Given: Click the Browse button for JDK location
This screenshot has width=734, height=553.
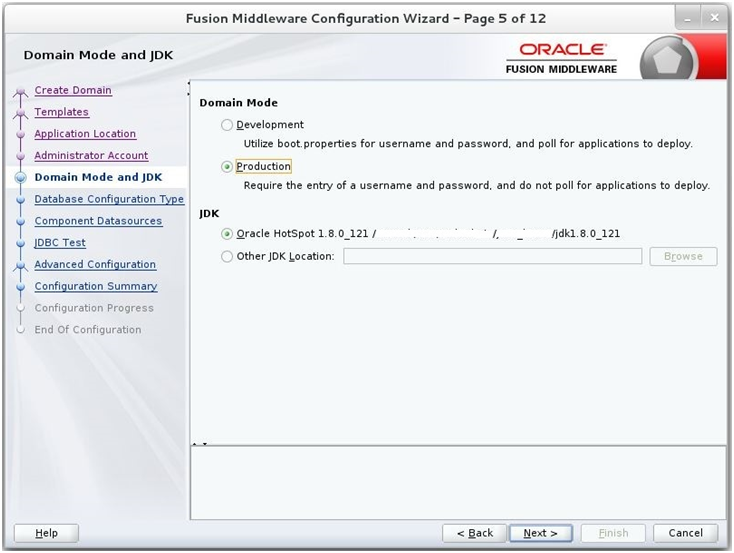Looking at the screenshot, I should [x=683, y=257].
